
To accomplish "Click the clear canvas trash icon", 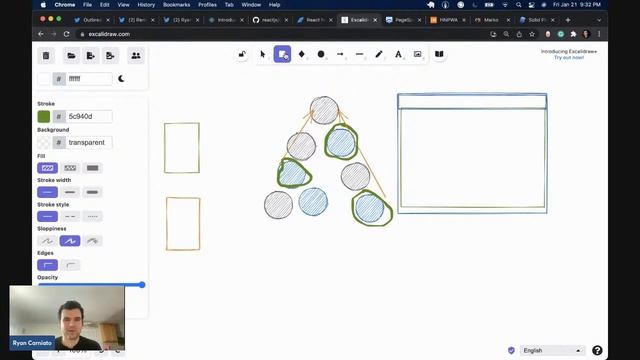I will [x=46, y=56].
